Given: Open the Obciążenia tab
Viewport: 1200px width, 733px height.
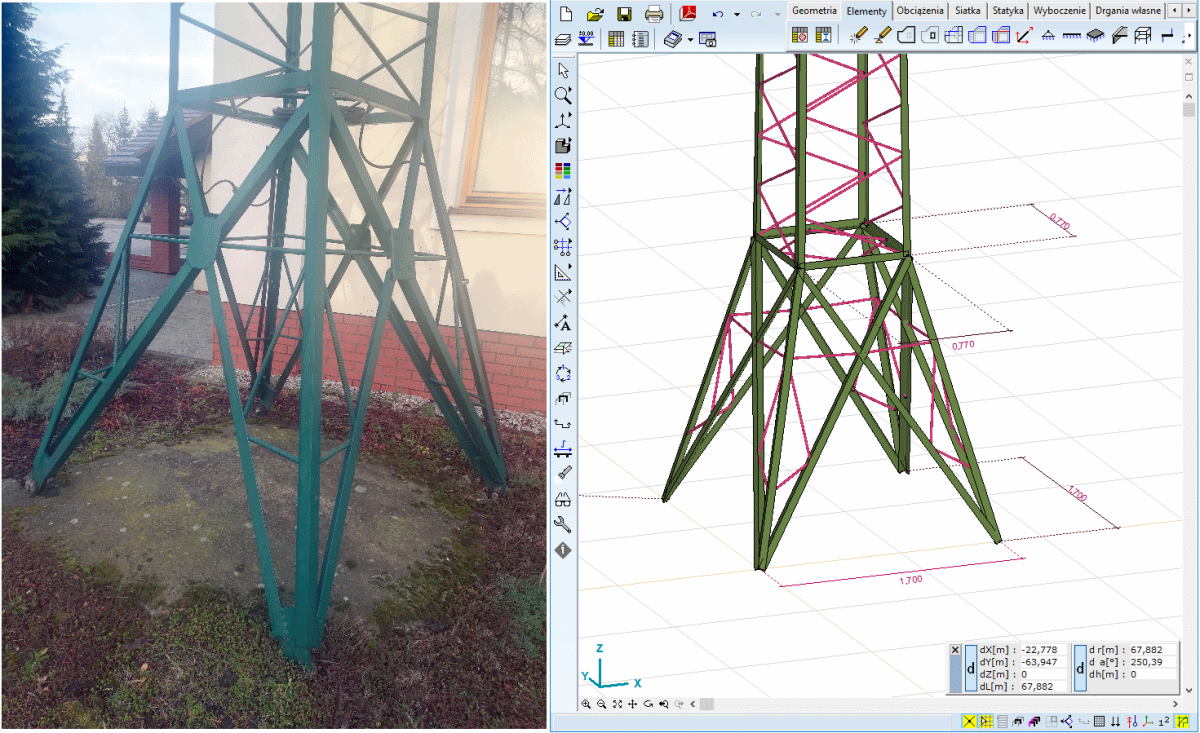Looking at the screenshot, I should [x=920, y=10].
